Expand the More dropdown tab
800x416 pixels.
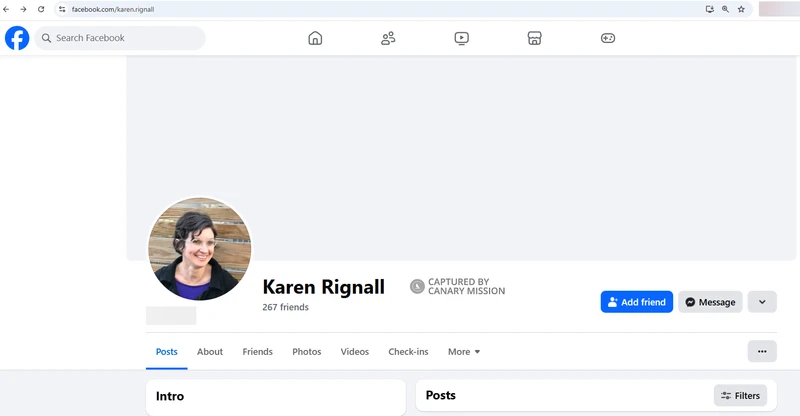464,352
